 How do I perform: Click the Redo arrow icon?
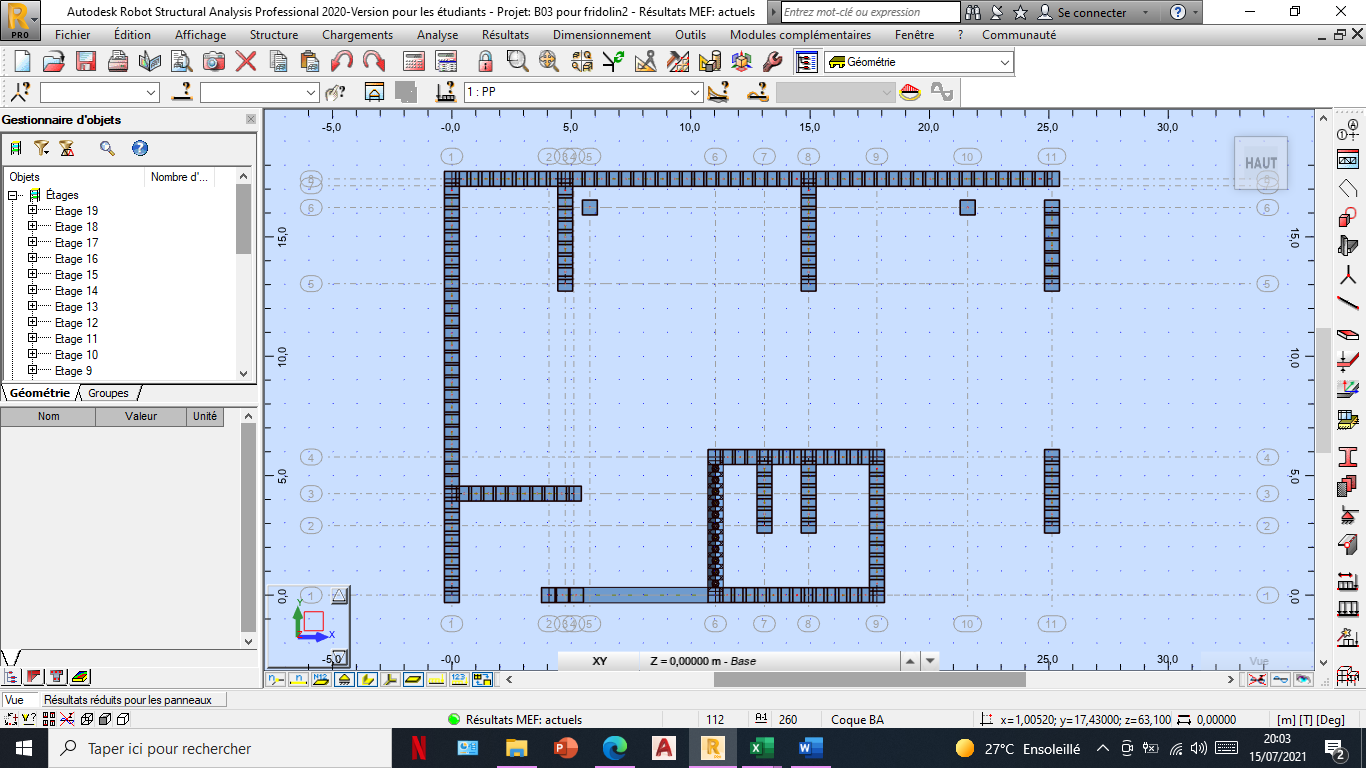click(x=374, y=62)
